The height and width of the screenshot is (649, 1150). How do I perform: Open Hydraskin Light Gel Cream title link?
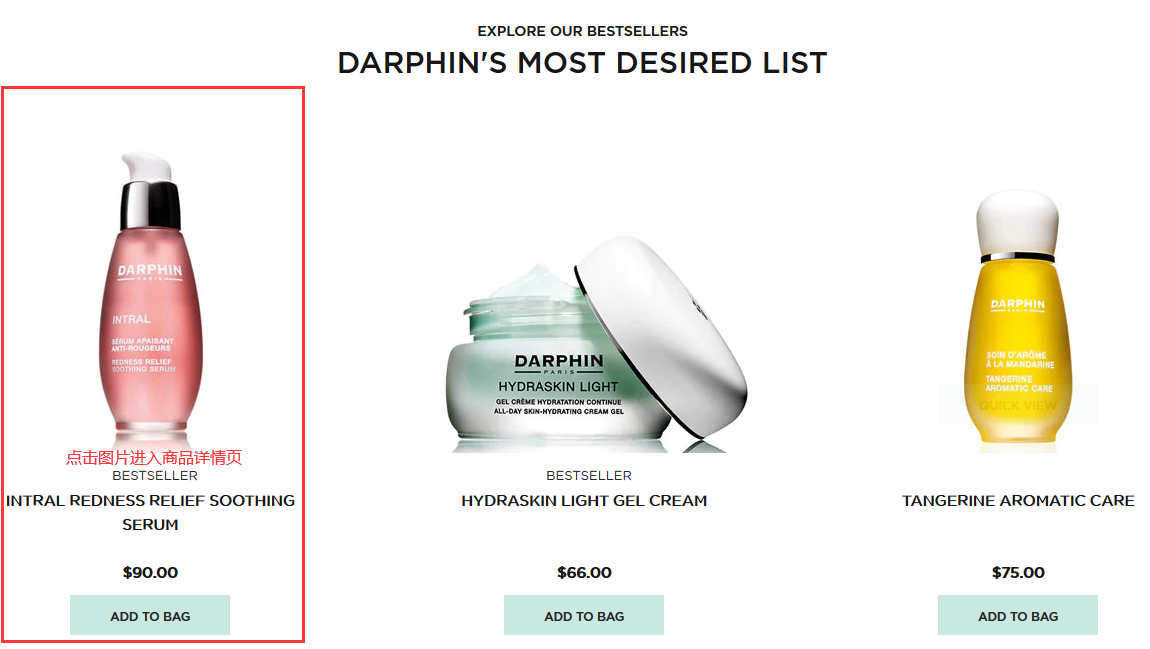coord(584,501)
